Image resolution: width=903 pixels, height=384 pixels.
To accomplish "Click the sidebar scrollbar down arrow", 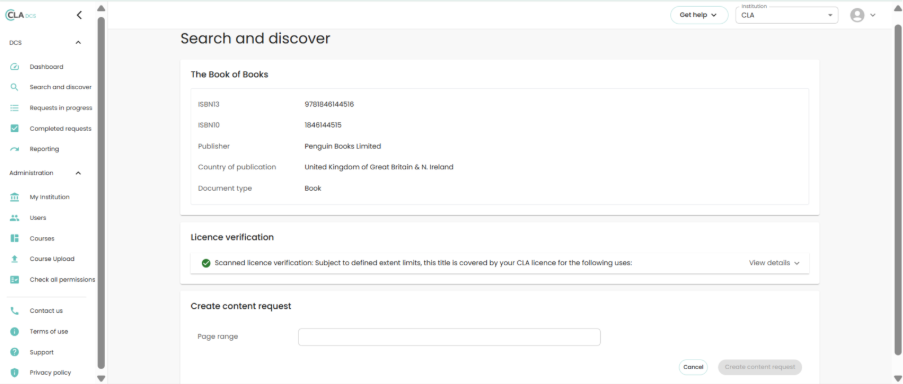I will pos(101,378).
